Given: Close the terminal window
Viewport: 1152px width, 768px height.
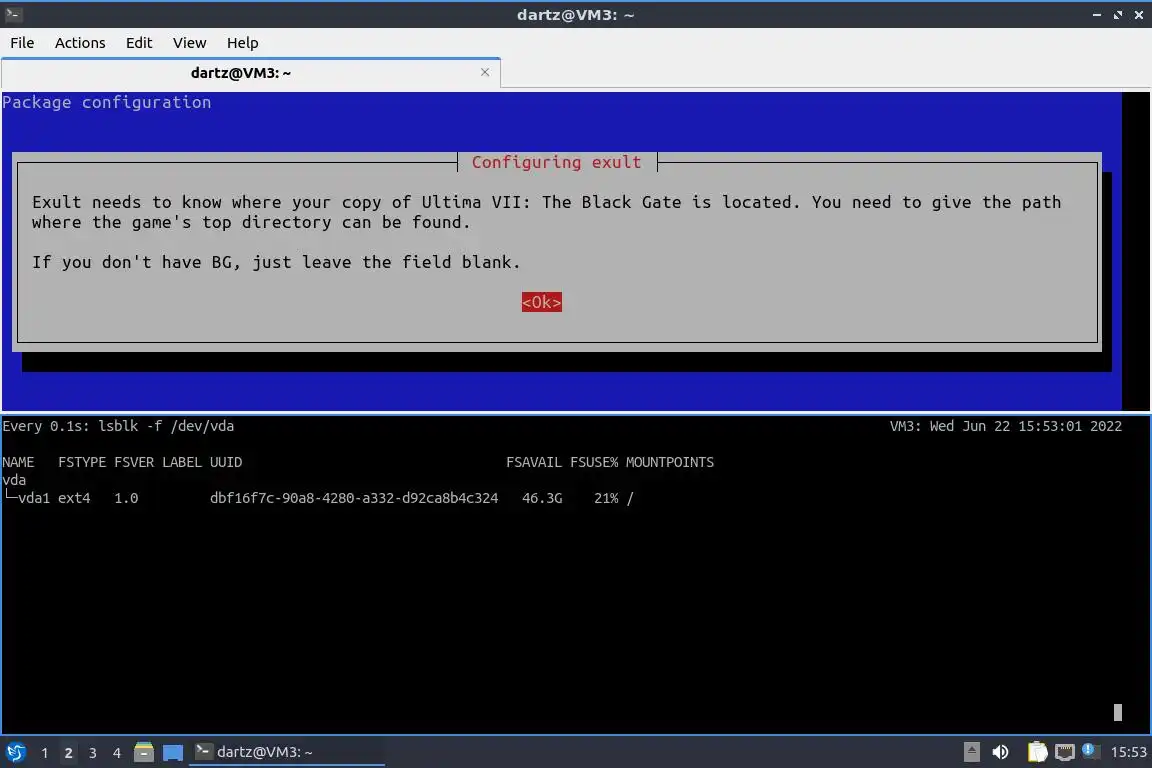Looking at the screenshot, I should (1138, 15).
